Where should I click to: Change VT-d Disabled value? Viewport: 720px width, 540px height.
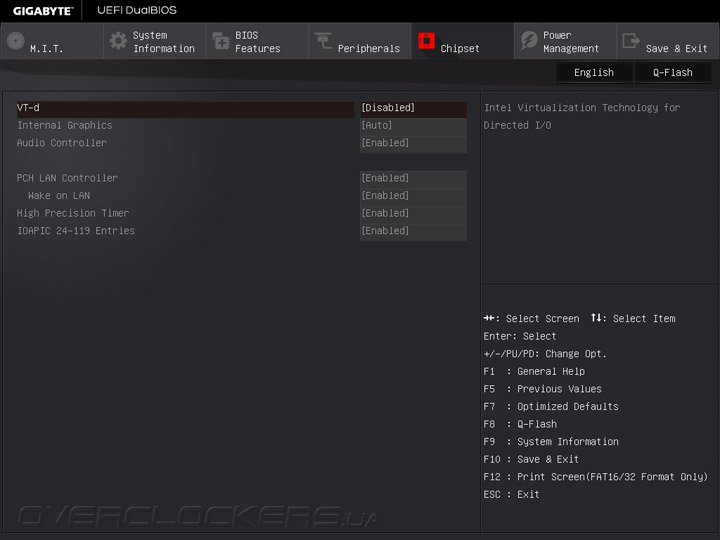point(413,108)
